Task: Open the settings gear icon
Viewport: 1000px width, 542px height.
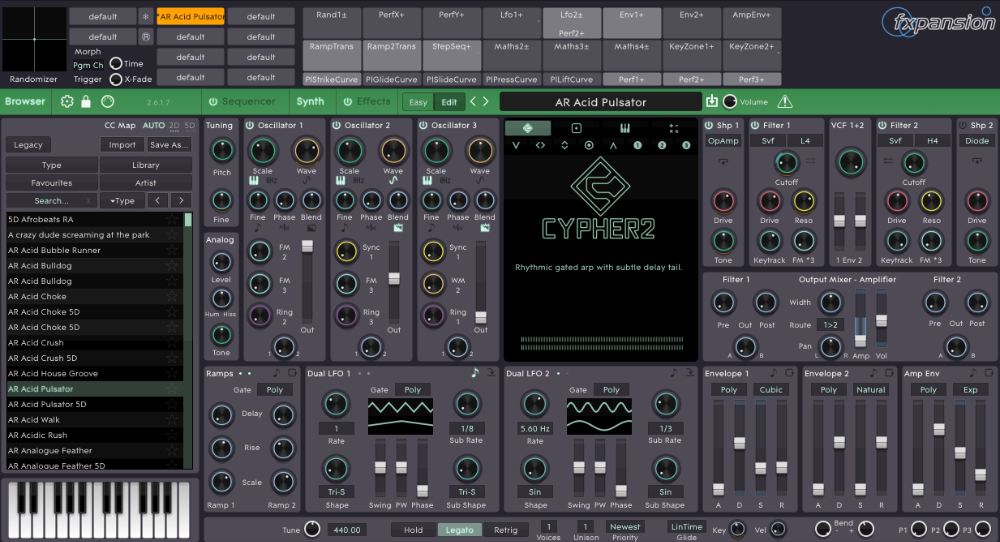Action: (x=67, y=102)
